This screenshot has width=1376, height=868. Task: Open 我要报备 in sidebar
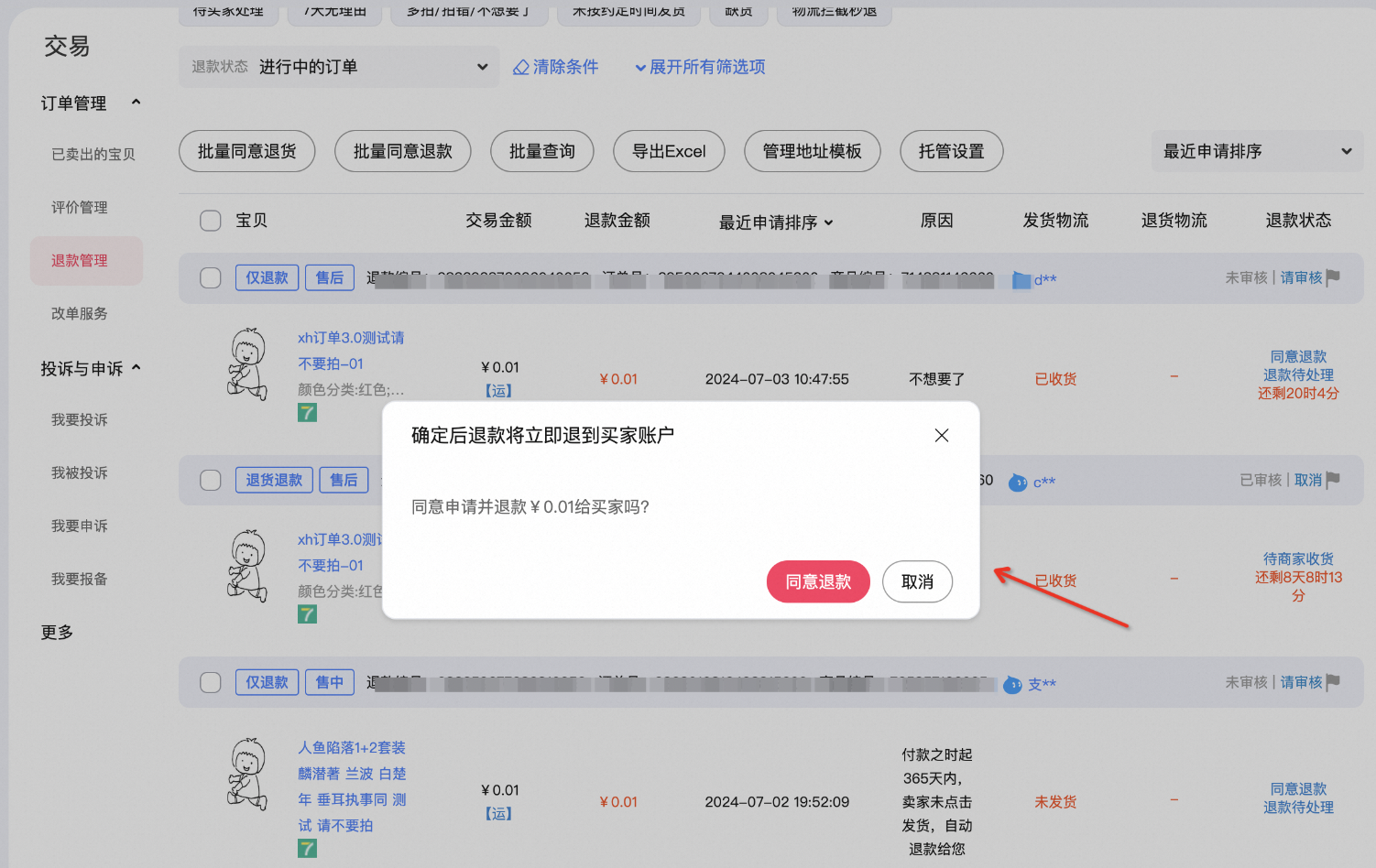(x=80, y=580)
